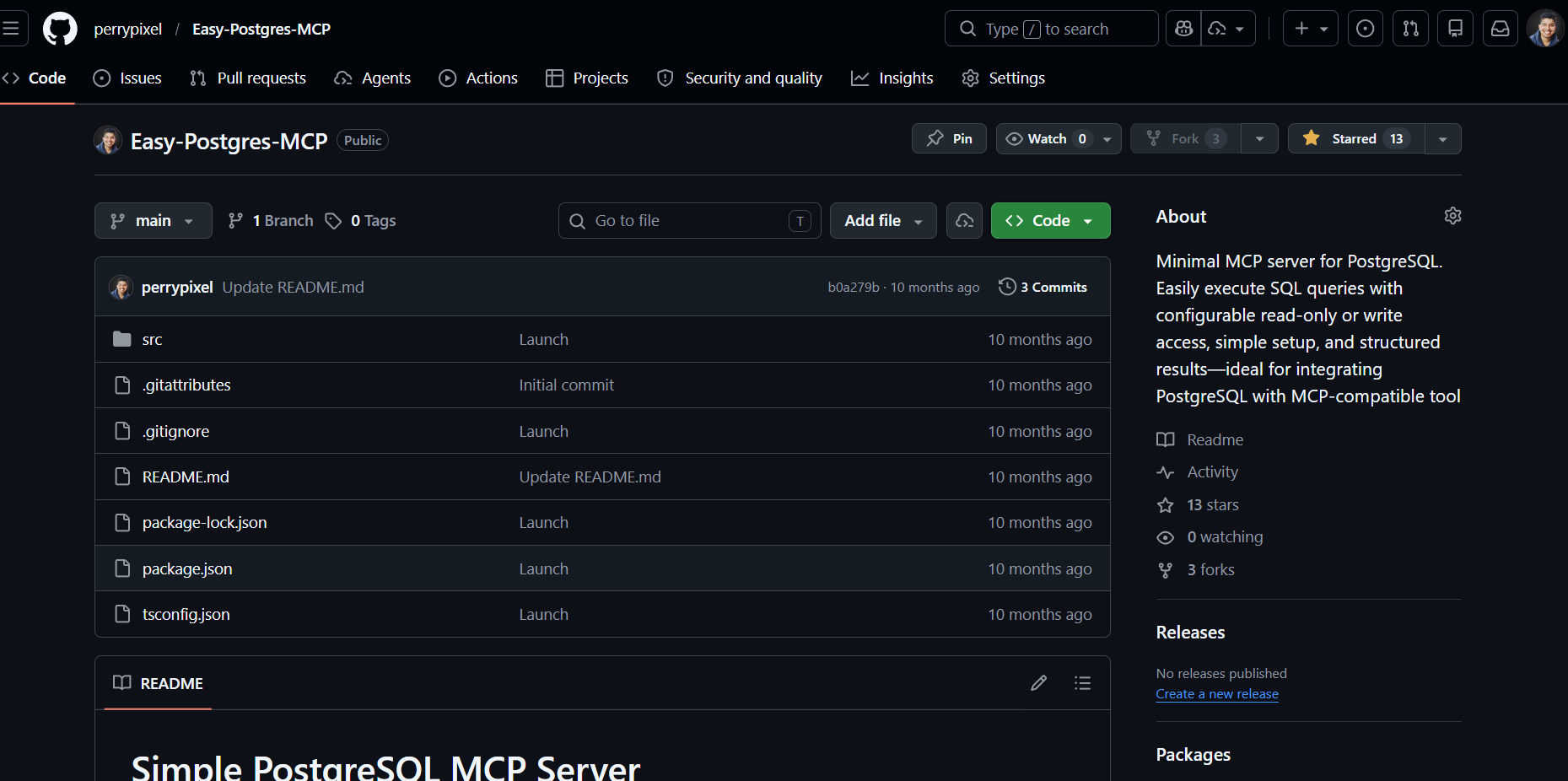Open the .gitattributes file
Image resolution: width=1568 pixels, height=781 pixels.
pyautogui.click(x=186, y=385)
